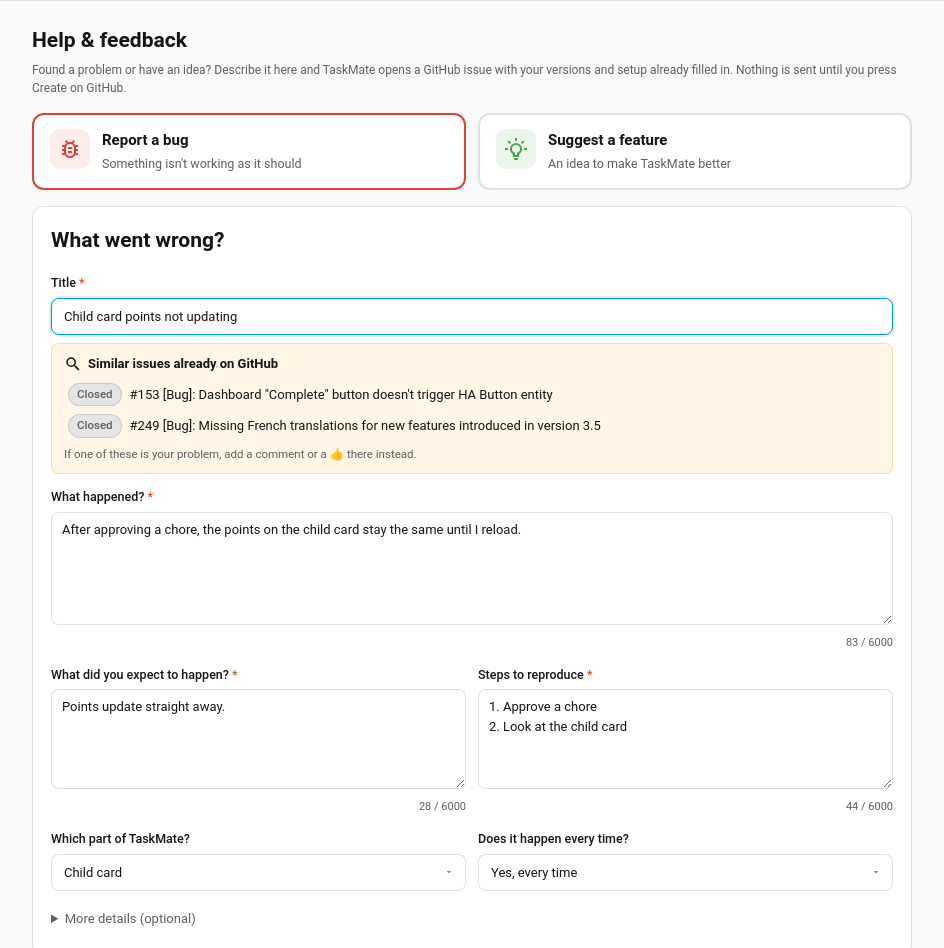Click the green lightbulb icon
This screenshot has height=948, width=944.
coord(516,149)
